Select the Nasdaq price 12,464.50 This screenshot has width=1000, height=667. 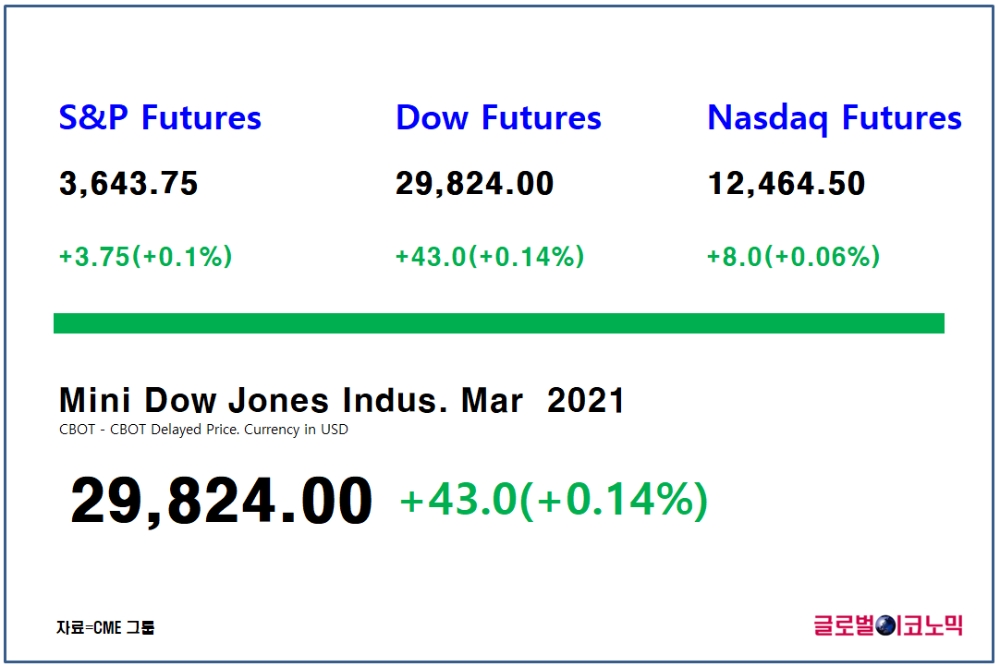pos(787,184)
